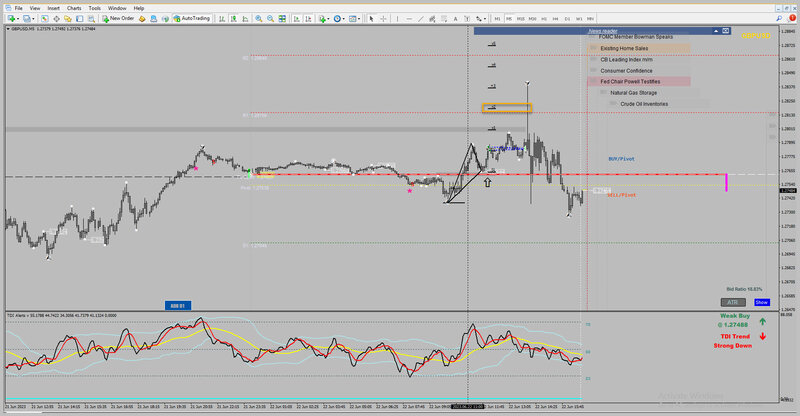Open the Periods clock dropdown
The image size is (800, 416).
click(338, 18)
